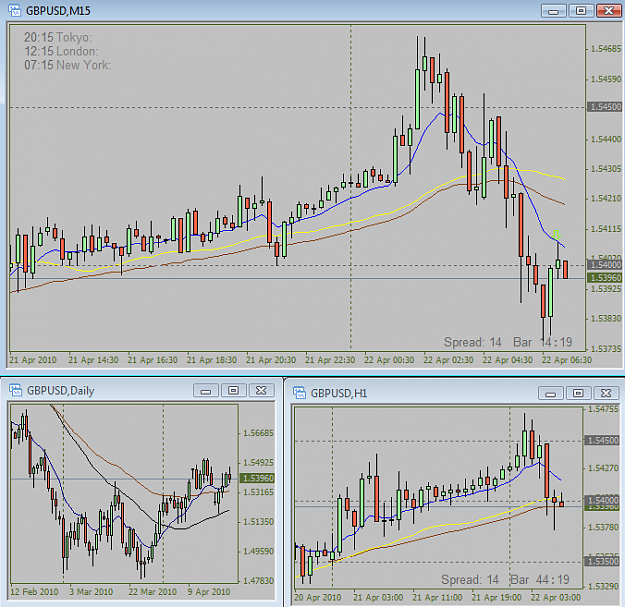Click the current price 1.53960 label in M15 chart
Screen dimensions: 625x607
tap(605, 278)
